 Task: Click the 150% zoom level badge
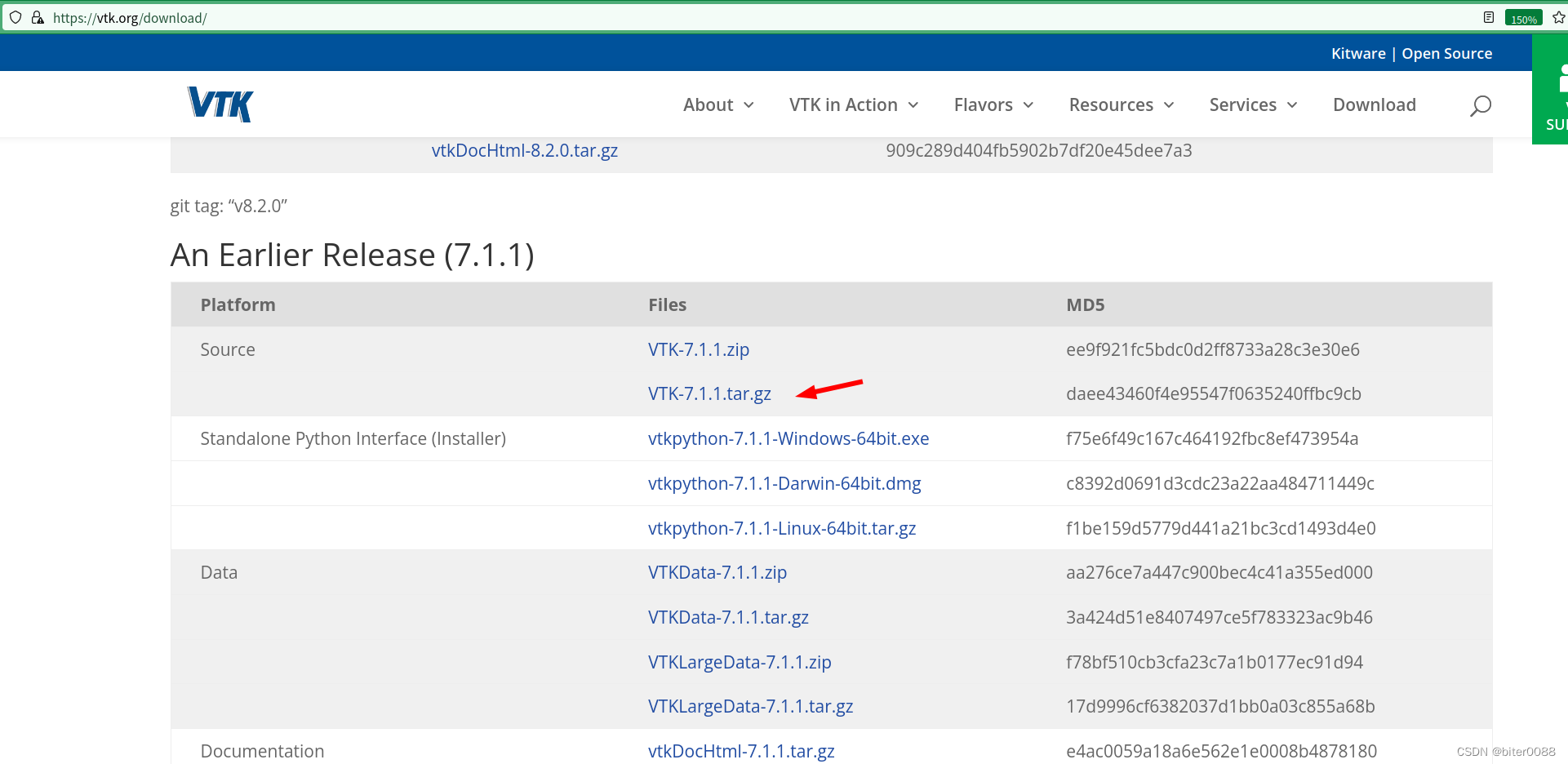(x=1524, y=18)
